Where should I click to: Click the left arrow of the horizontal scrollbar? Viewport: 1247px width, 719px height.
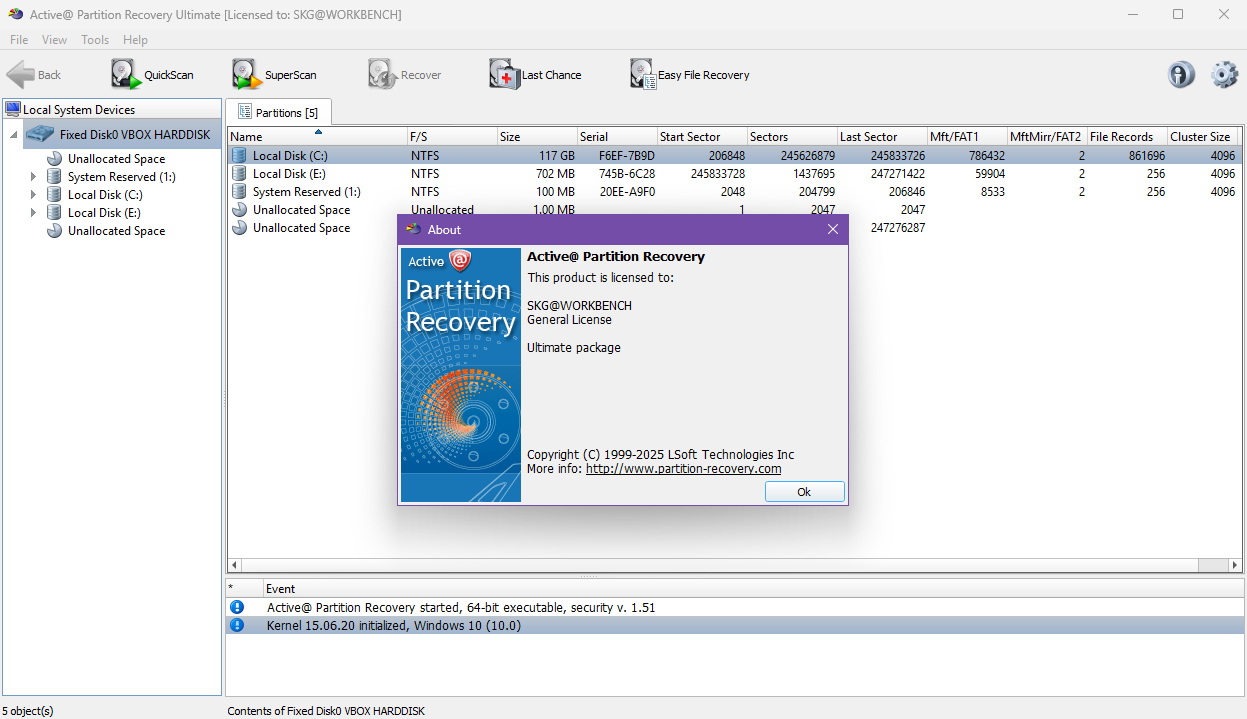coord(236,565)
